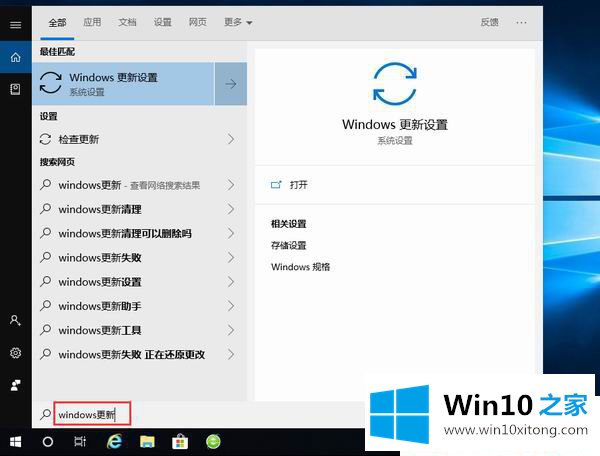Open the settings gear in left sidebar
The height and width of the screenshot is (456, 600).
pos(15,353)
